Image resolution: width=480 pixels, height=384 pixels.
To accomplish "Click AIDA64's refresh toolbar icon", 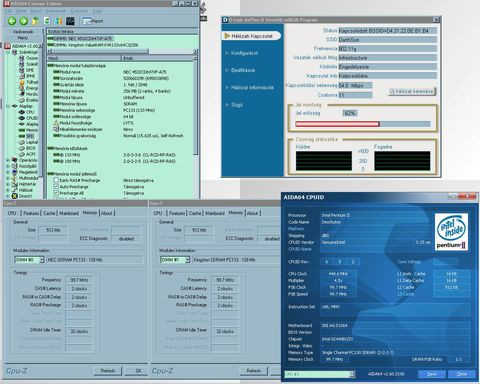I will click(x=47, y=21).
